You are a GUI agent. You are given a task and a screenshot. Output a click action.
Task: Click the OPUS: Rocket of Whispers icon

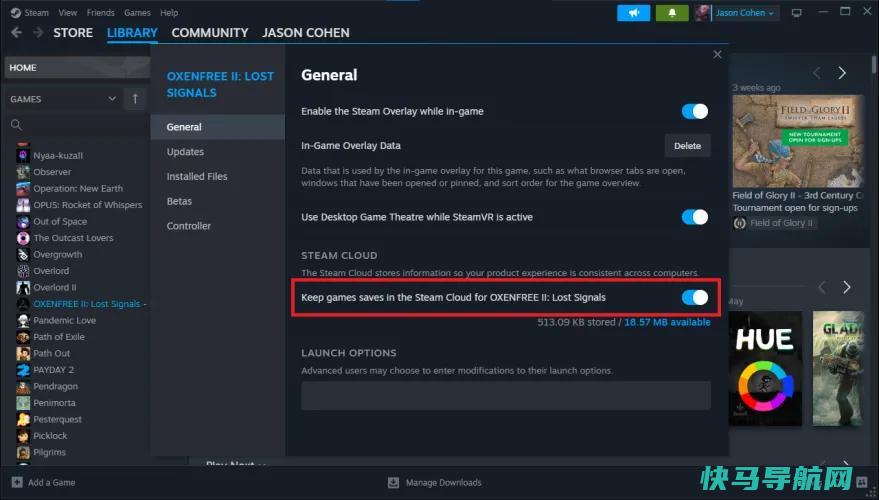pyautogui.click(x=23, y=205)
